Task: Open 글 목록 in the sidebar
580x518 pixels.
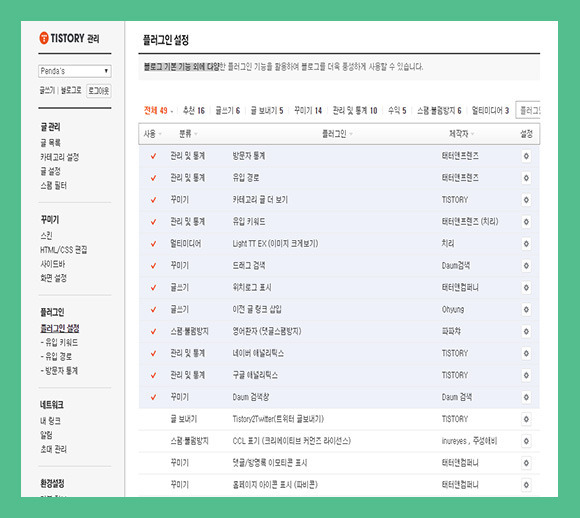Action: tap(50, 143)
